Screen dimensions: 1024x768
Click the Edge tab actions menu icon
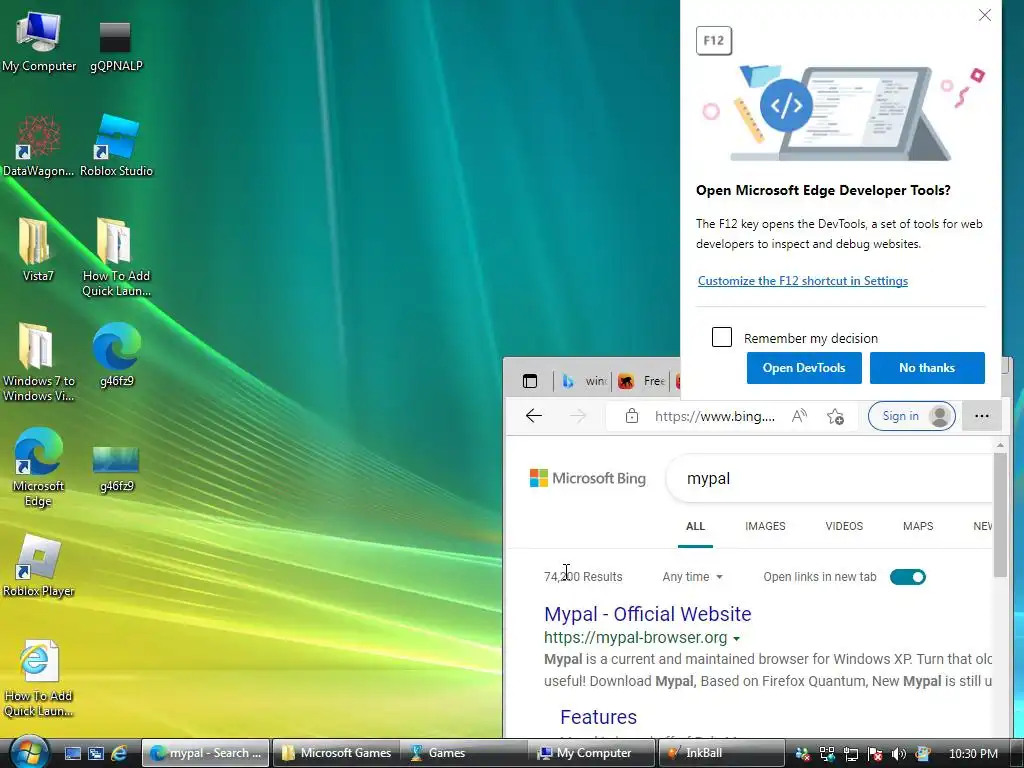coord(530,381)
